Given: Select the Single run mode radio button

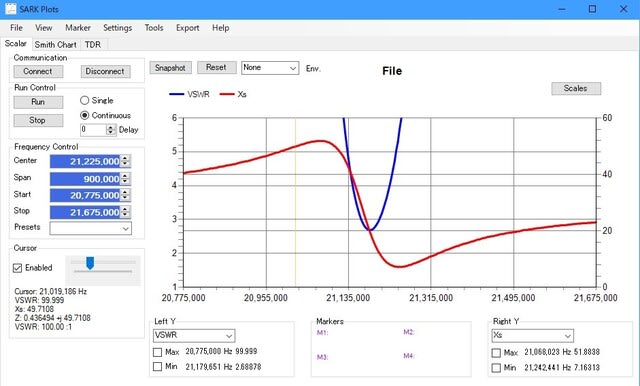Looking at the screenshot, I should click(84, 100).
